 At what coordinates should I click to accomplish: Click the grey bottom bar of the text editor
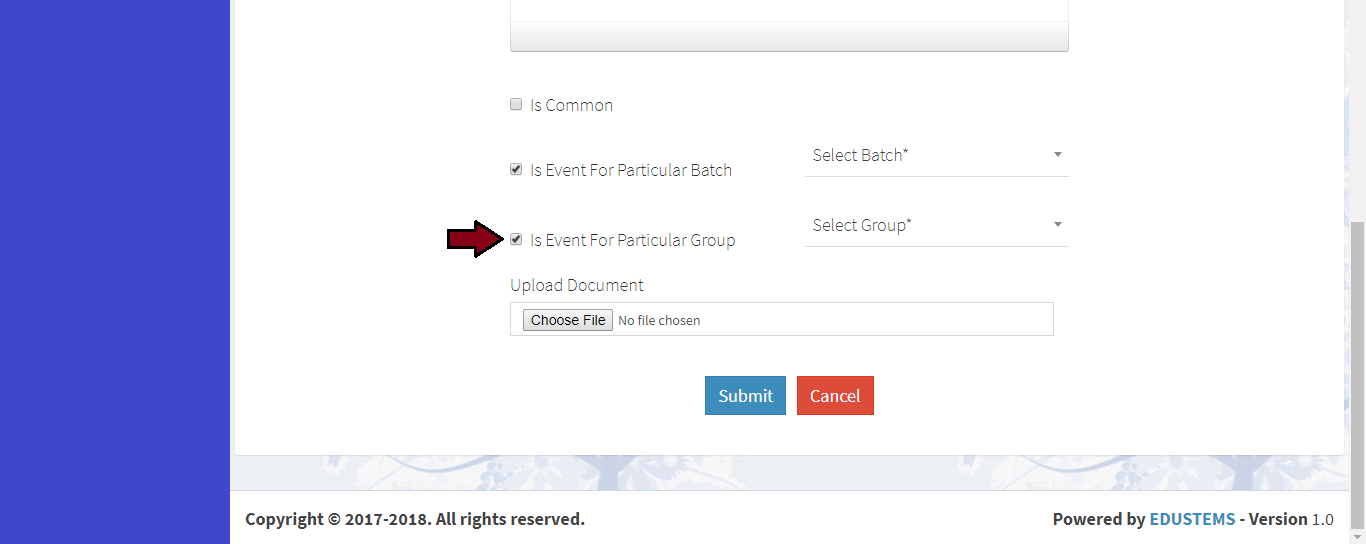(x=789, y=37)
